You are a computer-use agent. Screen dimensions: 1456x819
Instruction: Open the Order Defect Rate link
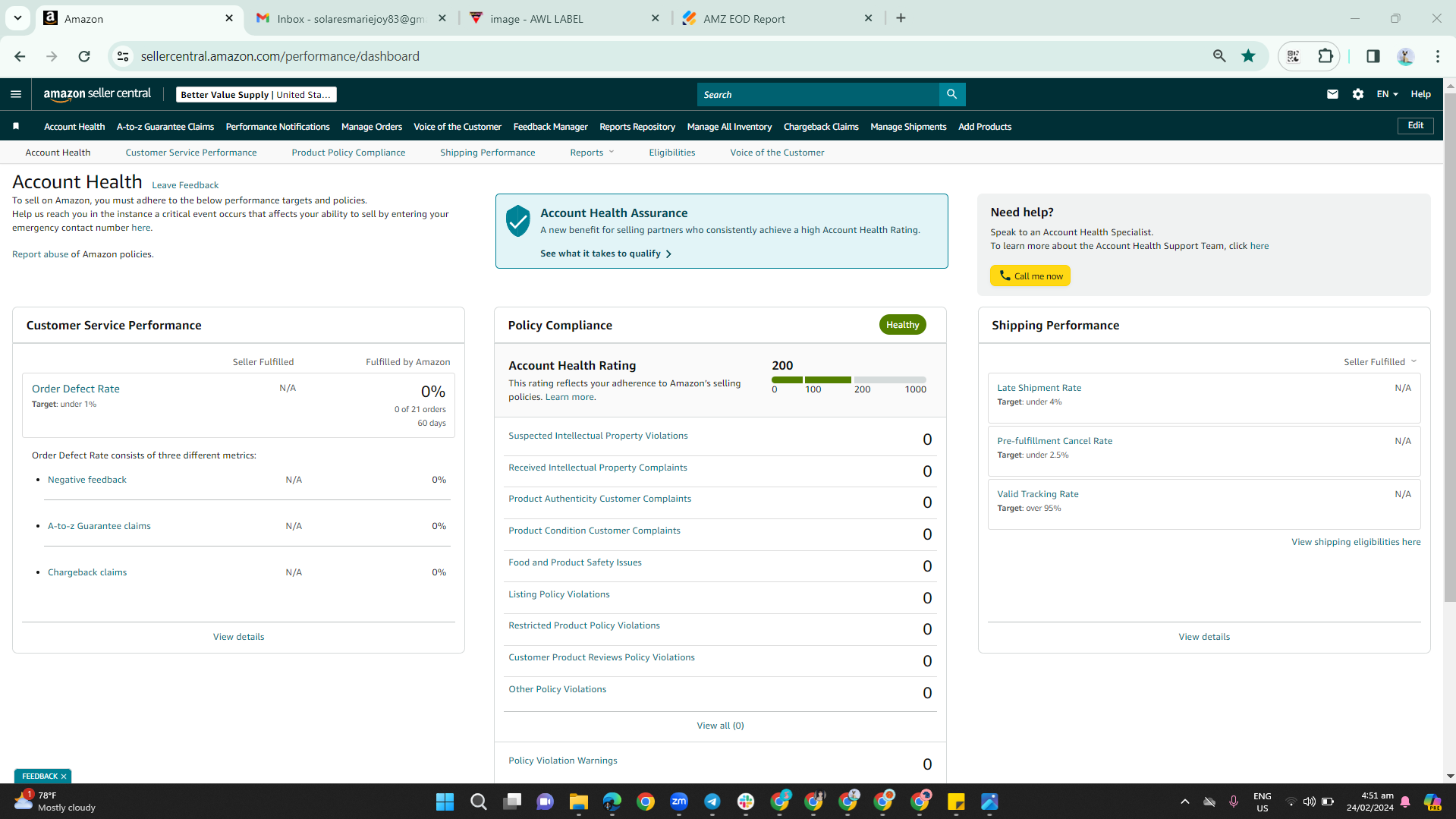pos(76,389)
